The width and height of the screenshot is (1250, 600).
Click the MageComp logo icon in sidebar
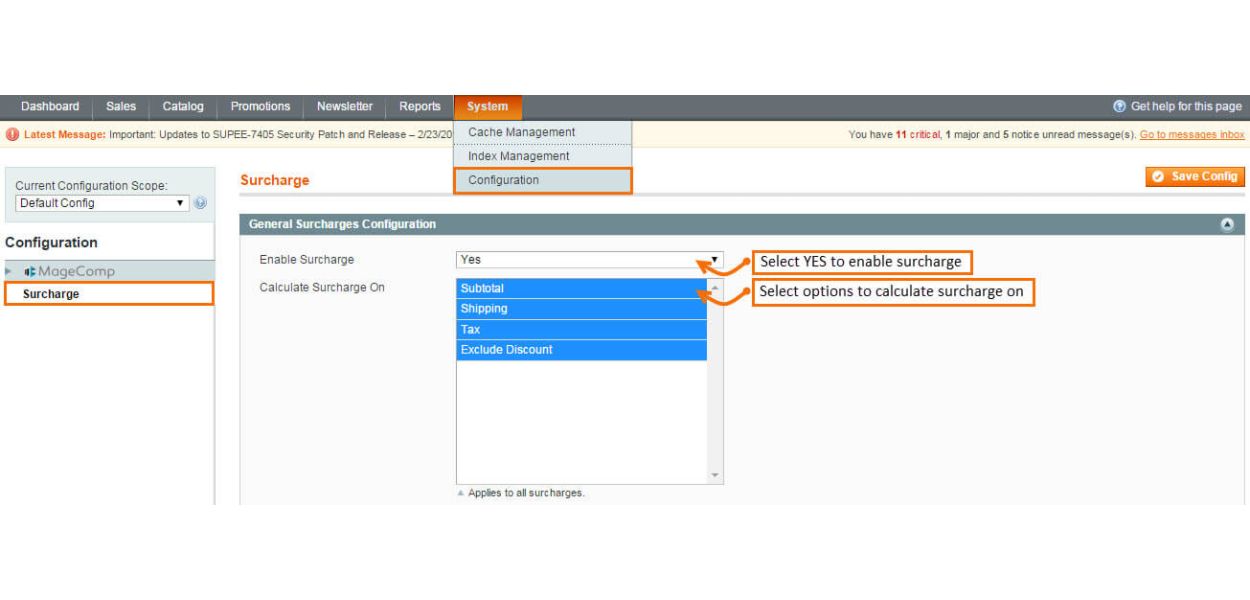[31, 272]
